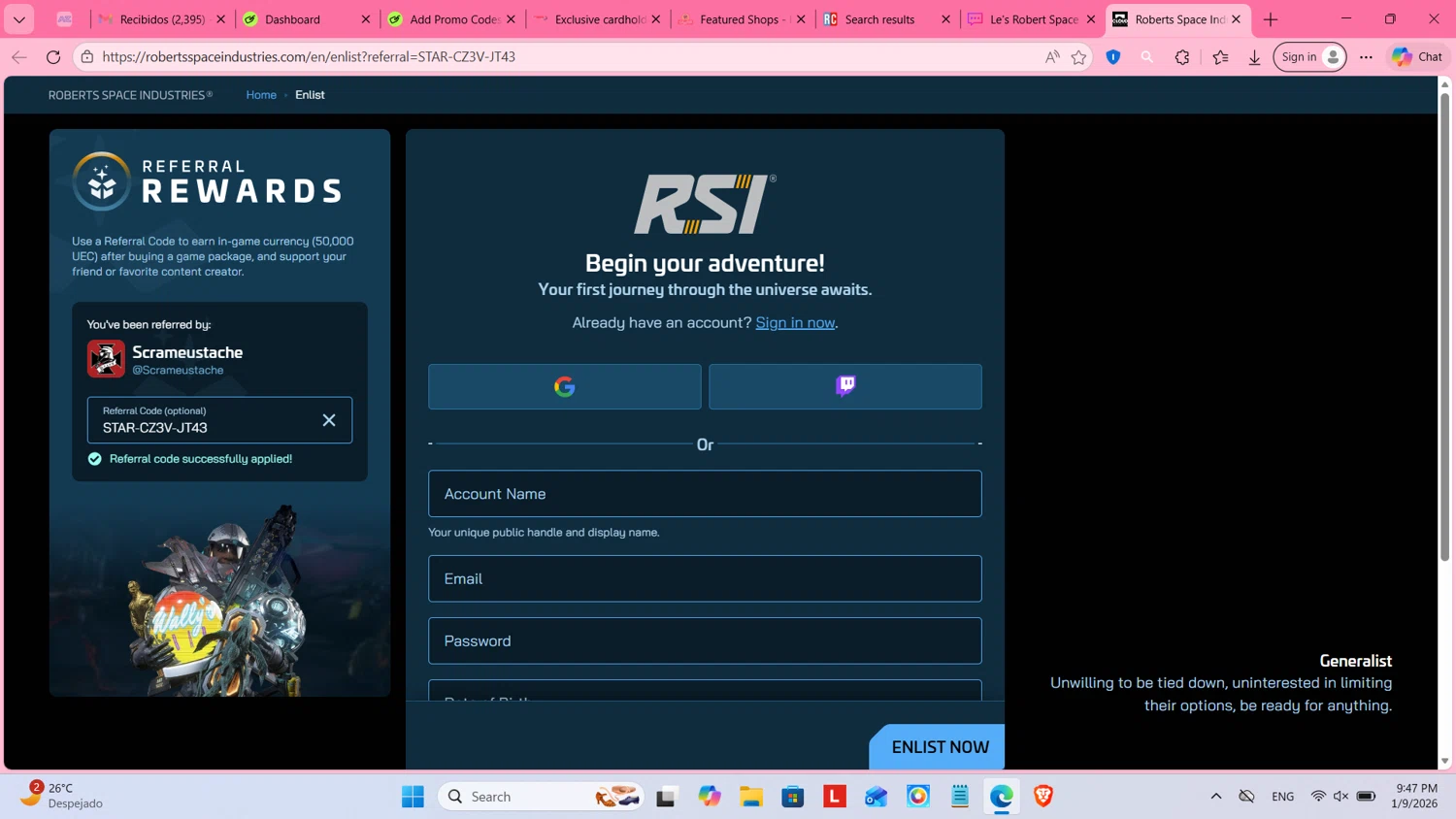Sign up with the Google button
Image resolution: width=1456 pixels, height=819 pixels.
[x=564, y=386]
